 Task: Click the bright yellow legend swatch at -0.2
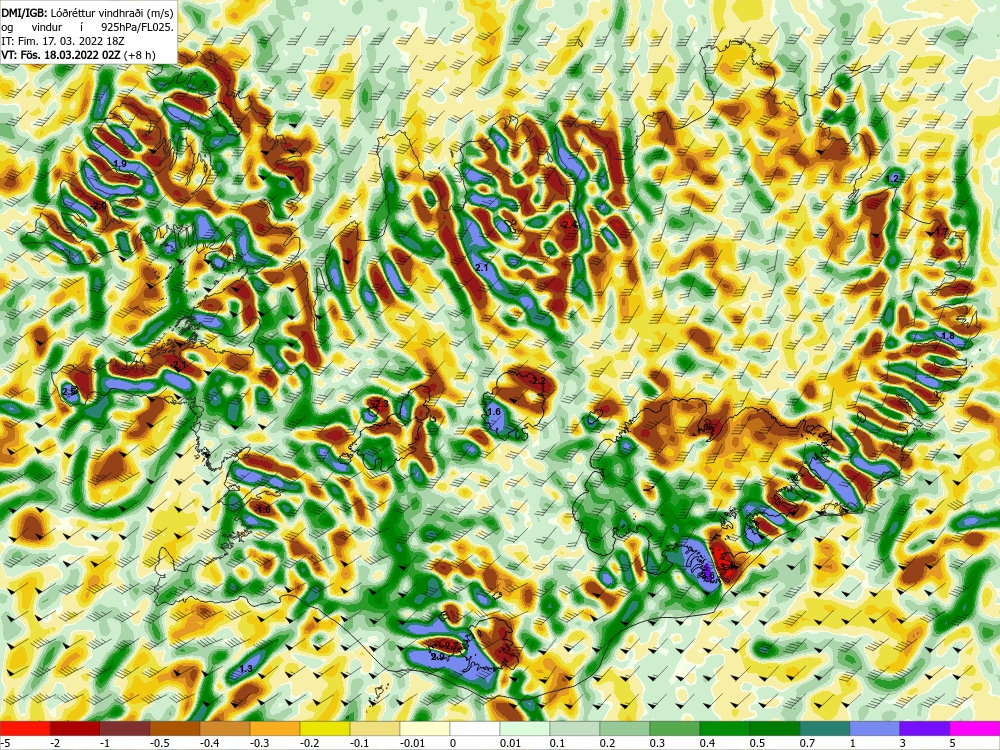(325, 728)
